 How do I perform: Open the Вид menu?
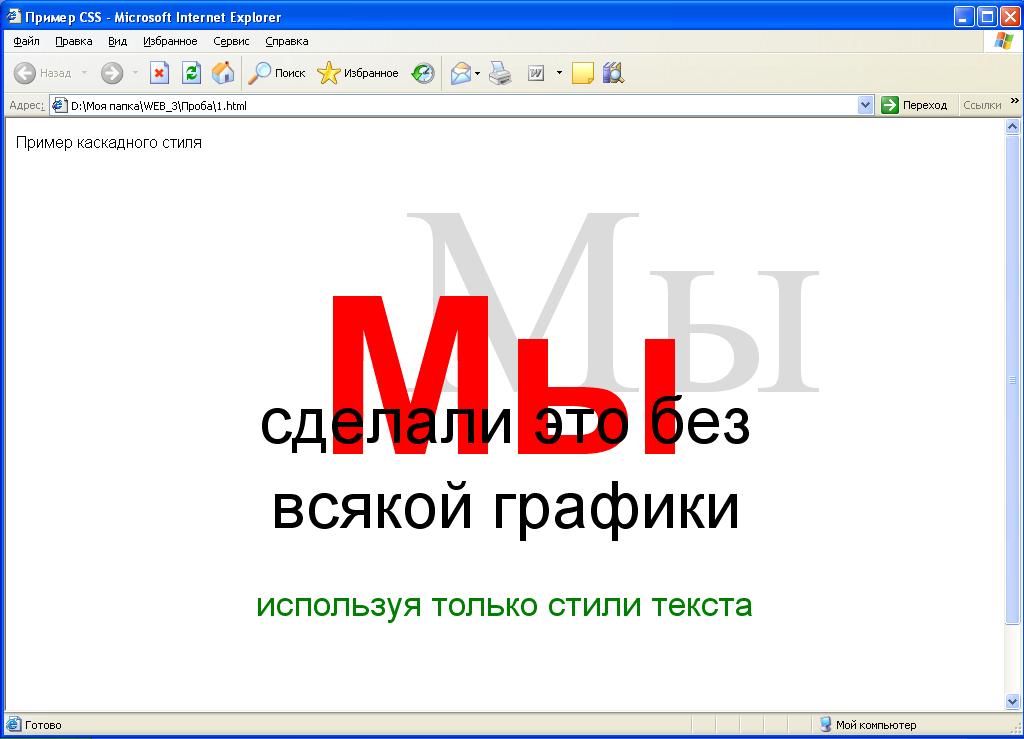coord(118,41)
